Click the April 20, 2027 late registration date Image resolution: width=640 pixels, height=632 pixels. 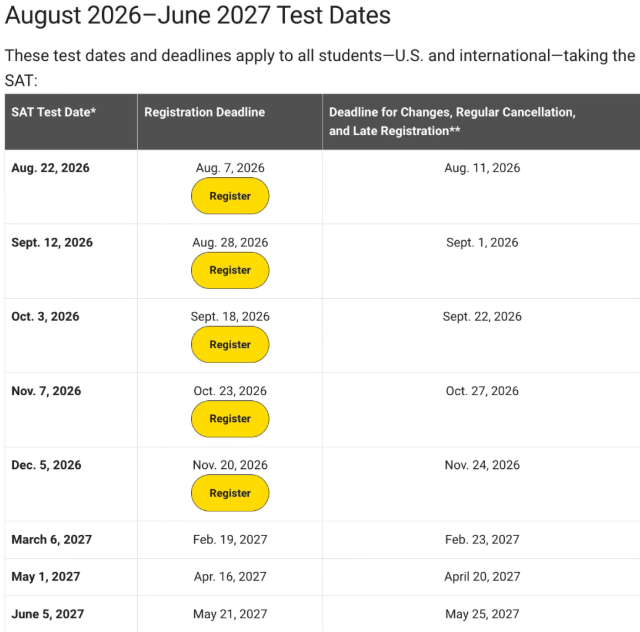pyautogui.click(x=482, y=576)
